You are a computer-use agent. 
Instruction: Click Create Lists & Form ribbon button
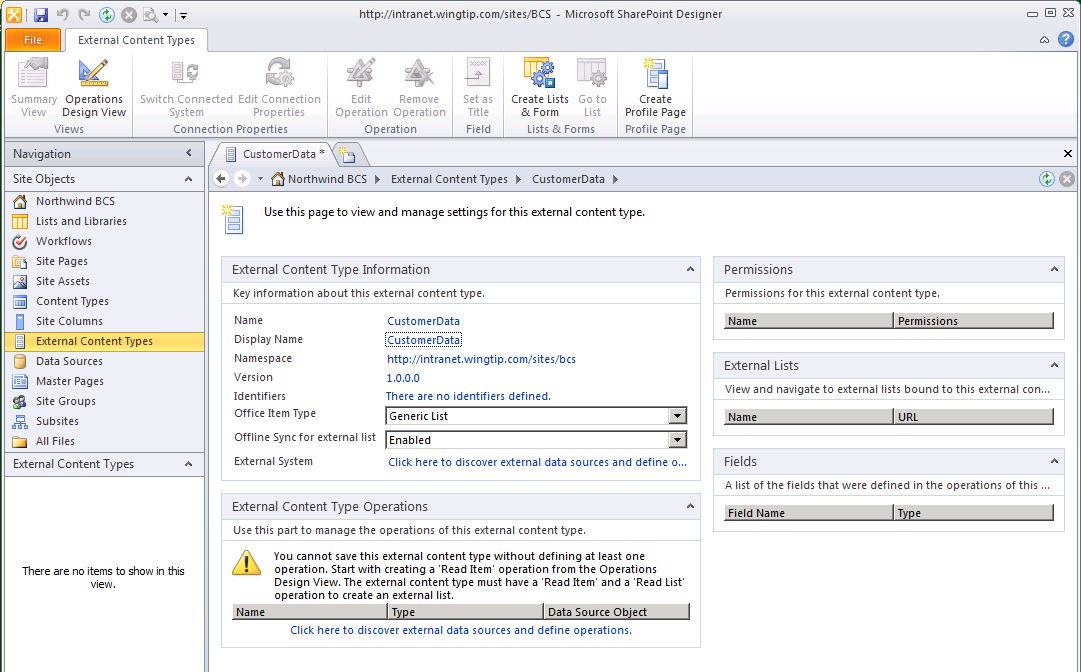(540, 88)
